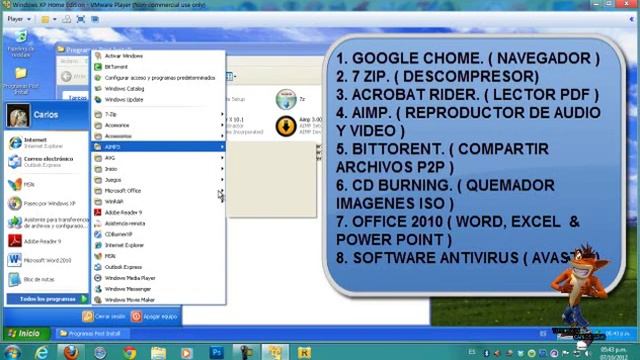Open Paseo por Windows XP
This screenshot has width=640, height=360.
click(x=42, y=203)
